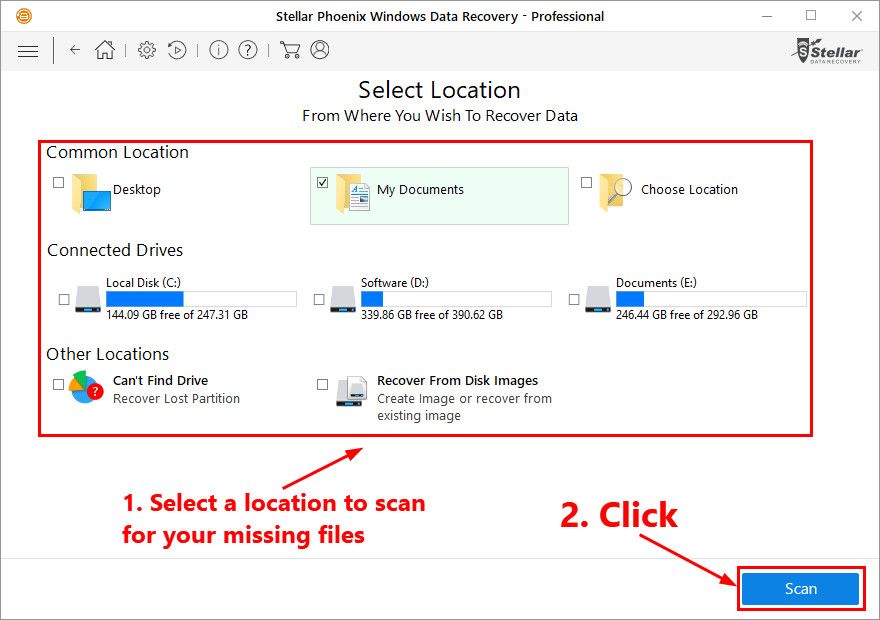Click '339.86 GB free of 390.62 GB' text
Viewport: 880px width, 620px height.
432,315
